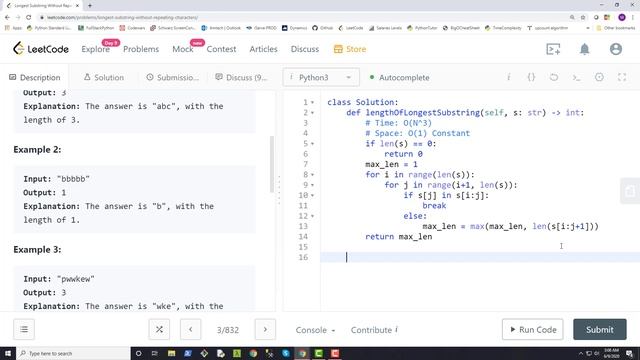Toggle editor fullscreen icon
This screenshot has width=640, height=360.
pyautogui.click(x=622, y=77)
